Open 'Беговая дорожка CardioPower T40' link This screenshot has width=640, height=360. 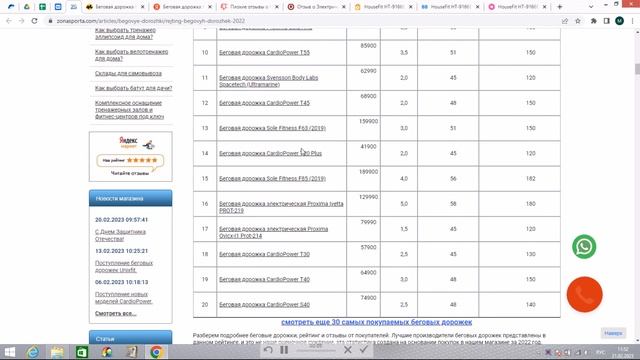pos(264,280)
